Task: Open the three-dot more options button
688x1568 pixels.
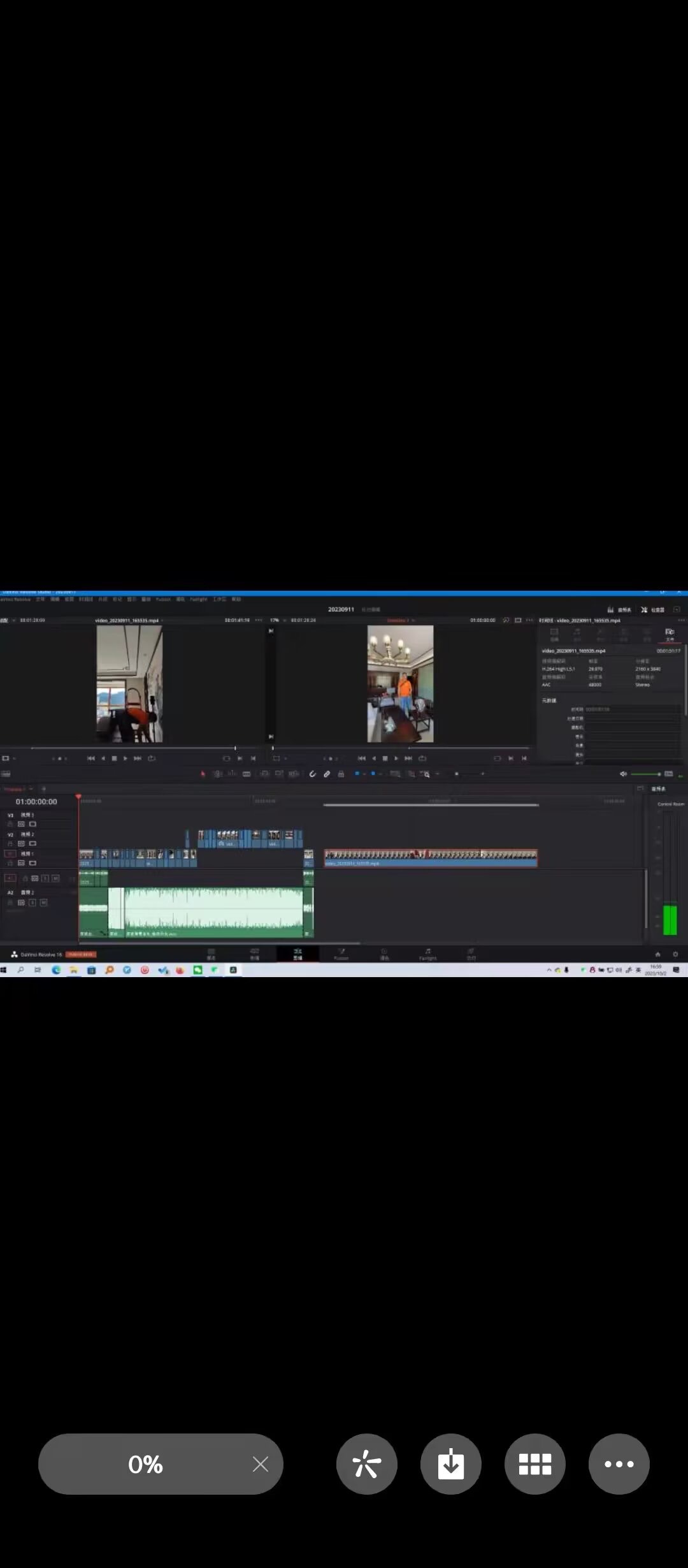Action: click(x=619, y=1464)
